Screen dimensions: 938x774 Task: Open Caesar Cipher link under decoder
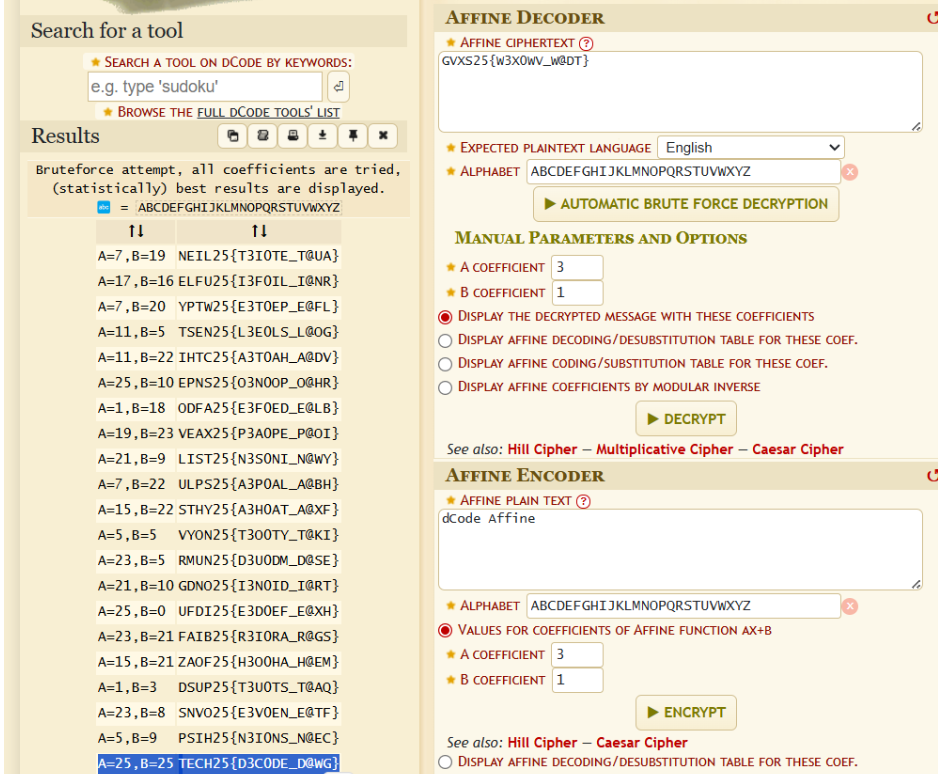[x=797, y=449]
